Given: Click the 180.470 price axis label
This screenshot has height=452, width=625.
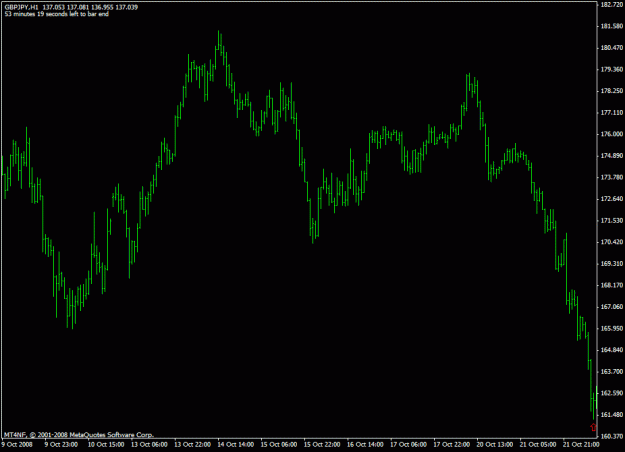Looking at the screenshot, I should coord(611,48).
